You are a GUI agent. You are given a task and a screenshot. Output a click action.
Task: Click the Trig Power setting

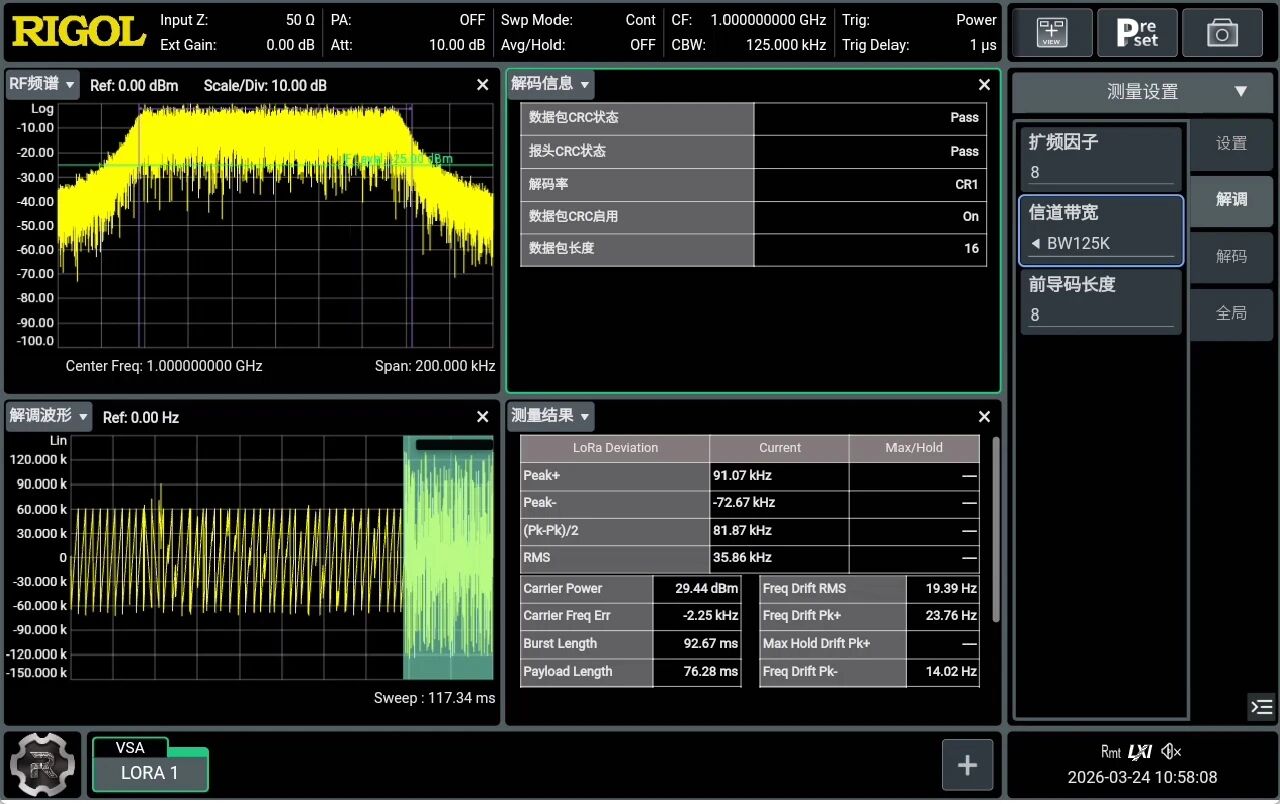pyautogui.click(x=919, y=20)
